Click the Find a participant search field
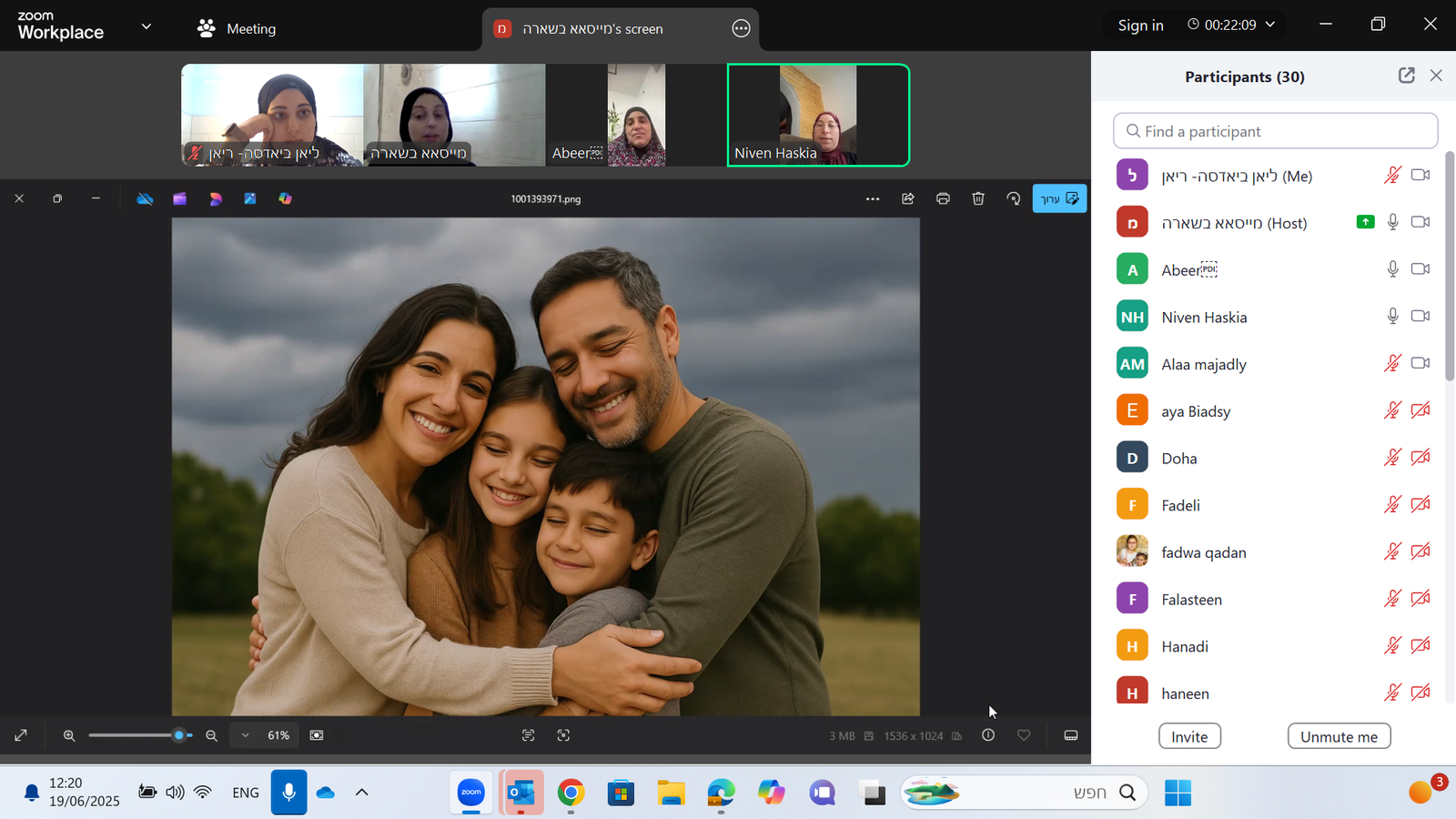 pyautogui.click(x=1275, y=131)
